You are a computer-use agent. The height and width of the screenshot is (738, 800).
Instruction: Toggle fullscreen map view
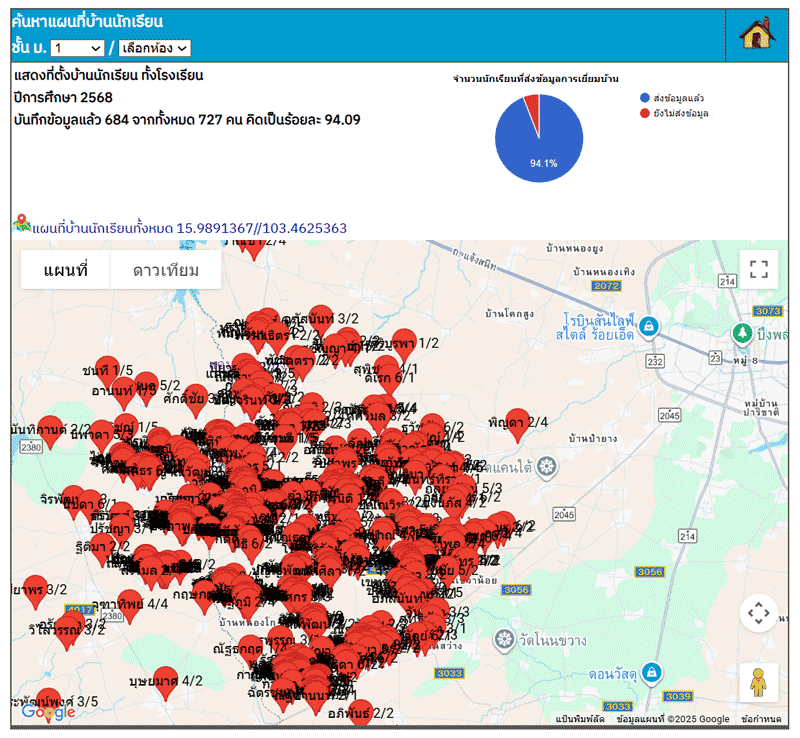(x=758, y=269)
